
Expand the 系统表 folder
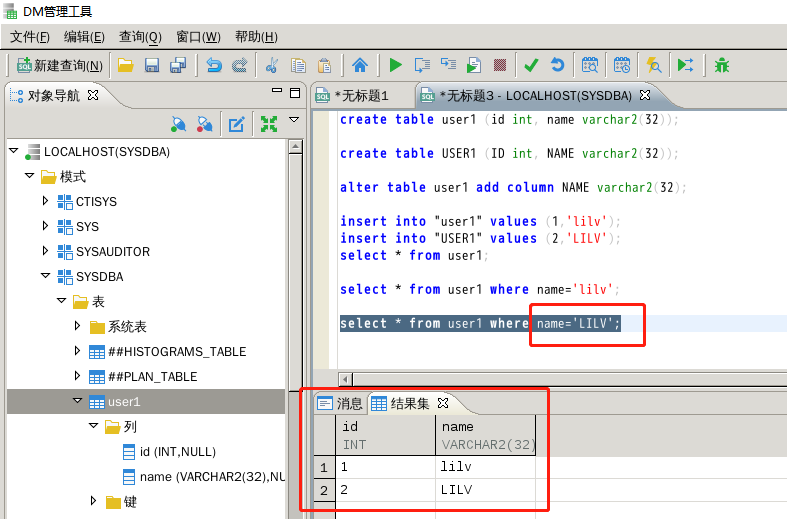pyautogui.click(x=77, y=325)
